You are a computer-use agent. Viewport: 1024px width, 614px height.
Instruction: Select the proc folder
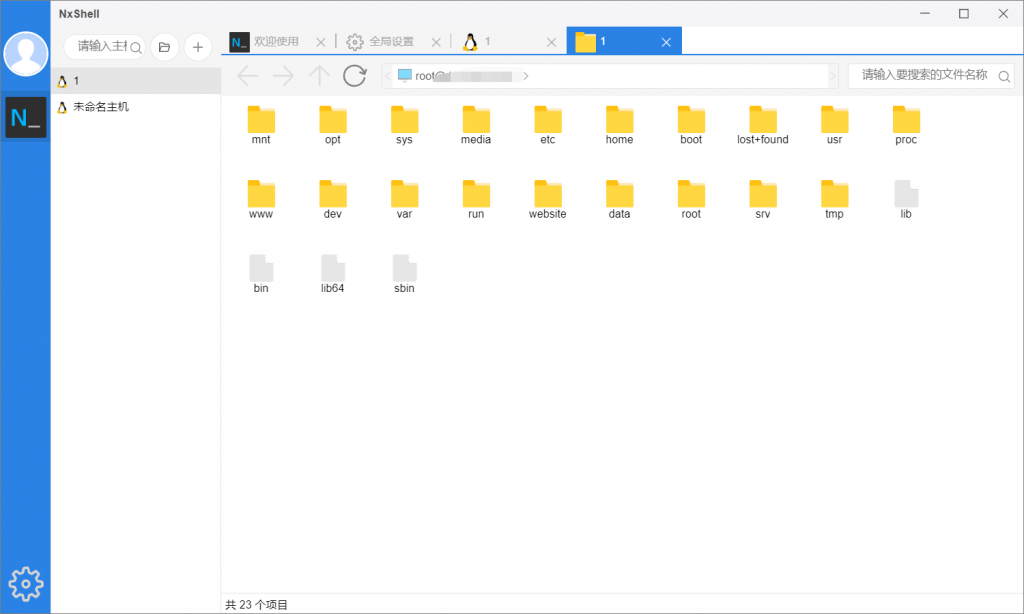[x=906, y=125]
